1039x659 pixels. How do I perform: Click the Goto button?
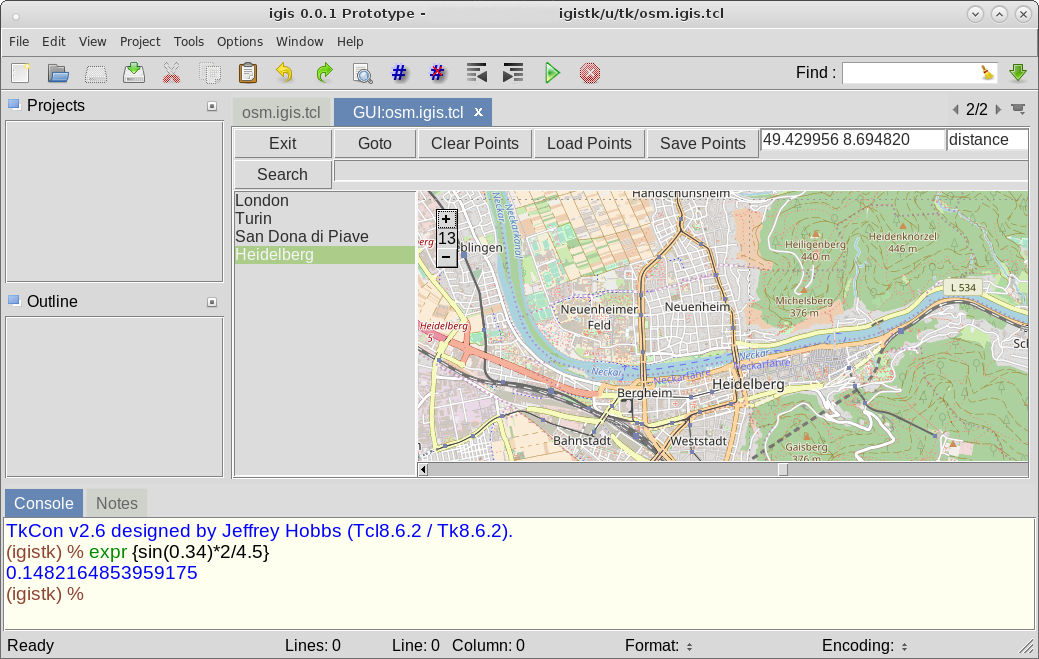coord(375,144)
